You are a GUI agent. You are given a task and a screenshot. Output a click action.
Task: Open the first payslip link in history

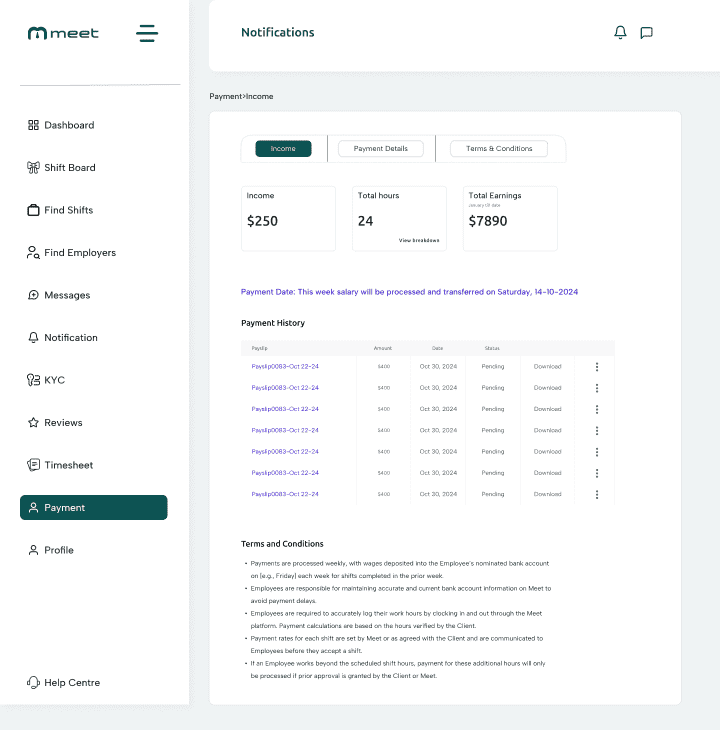285,367
